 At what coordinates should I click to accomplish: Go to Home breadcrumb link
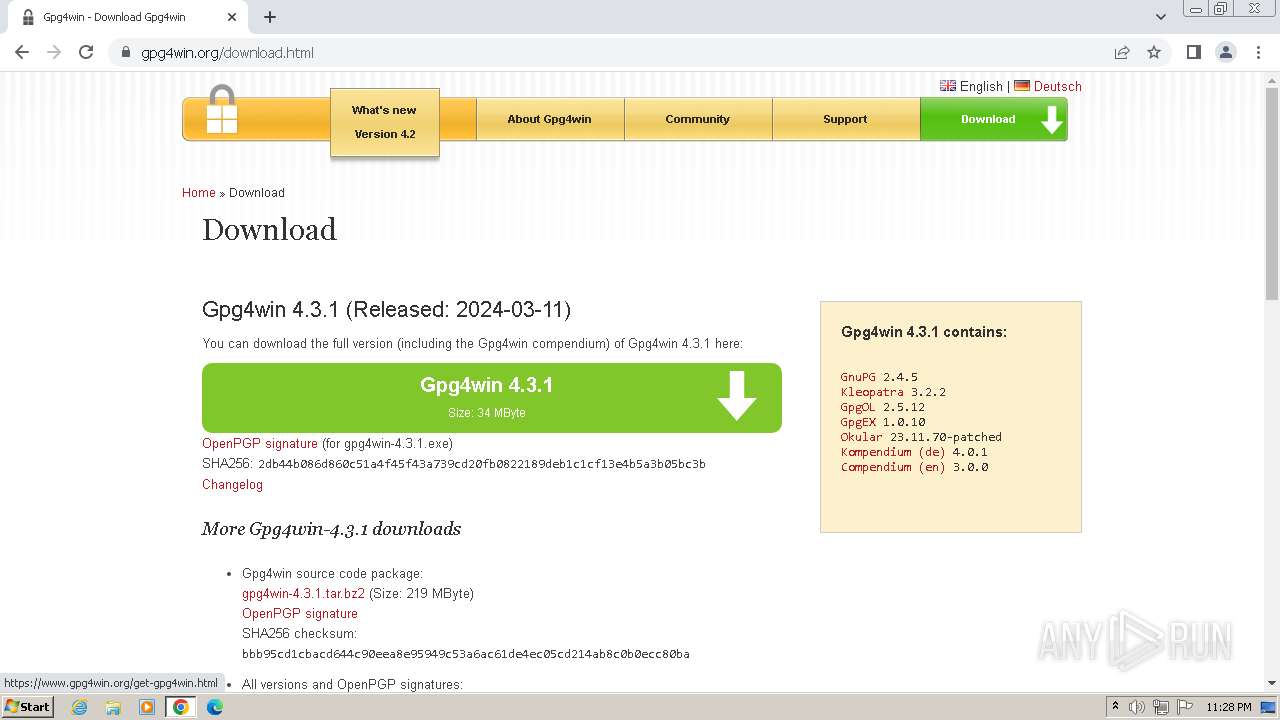pos(198,193)
